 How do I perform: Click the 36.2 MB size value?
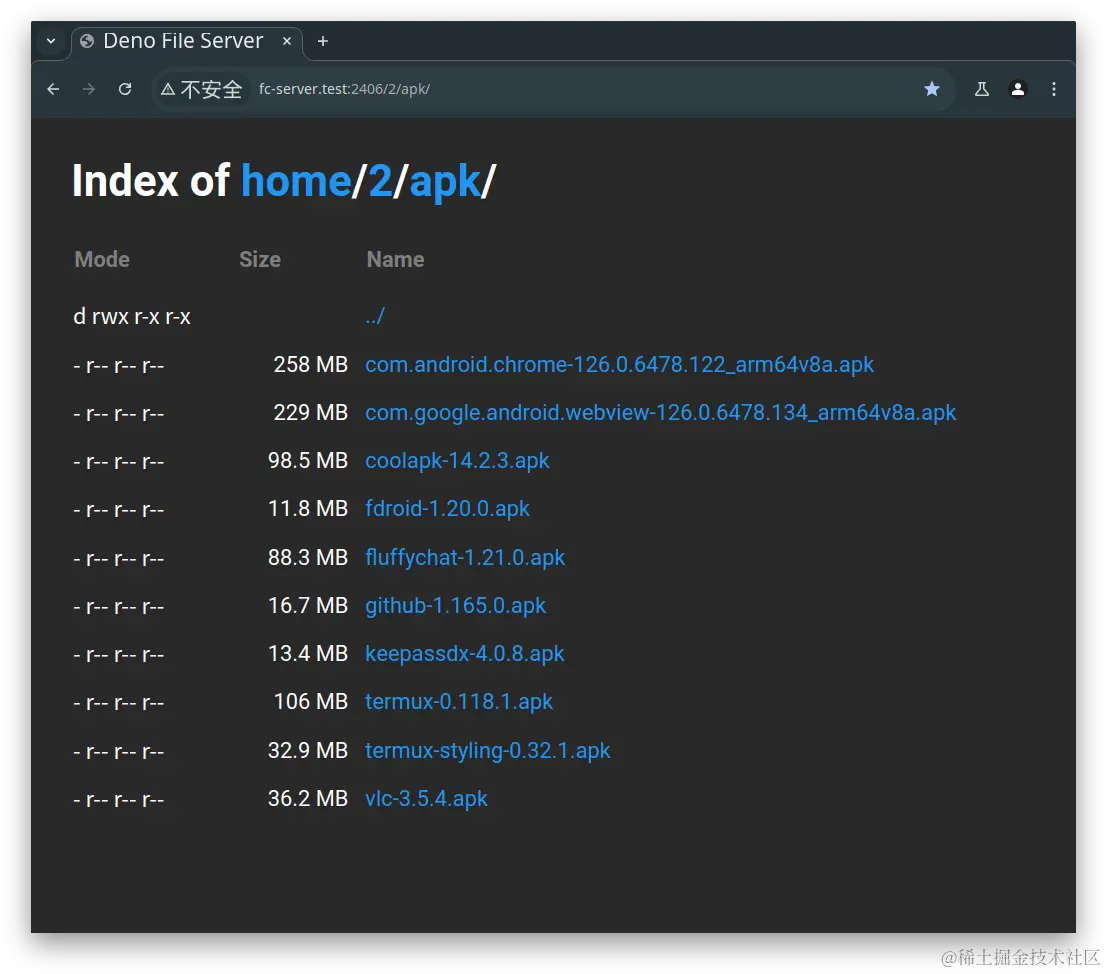coord(308,798)
